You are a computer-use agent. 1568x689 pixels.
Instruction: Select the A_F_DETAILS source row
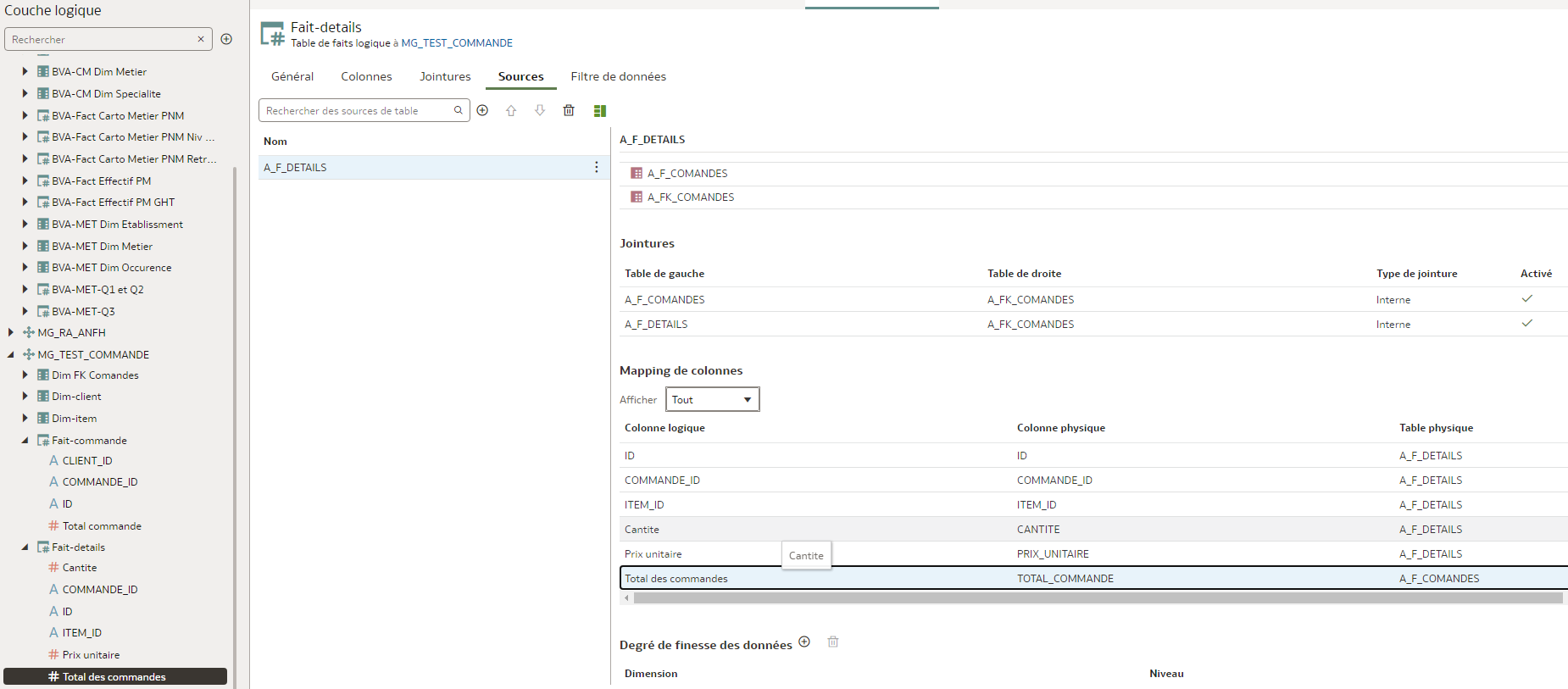[434, 167]
